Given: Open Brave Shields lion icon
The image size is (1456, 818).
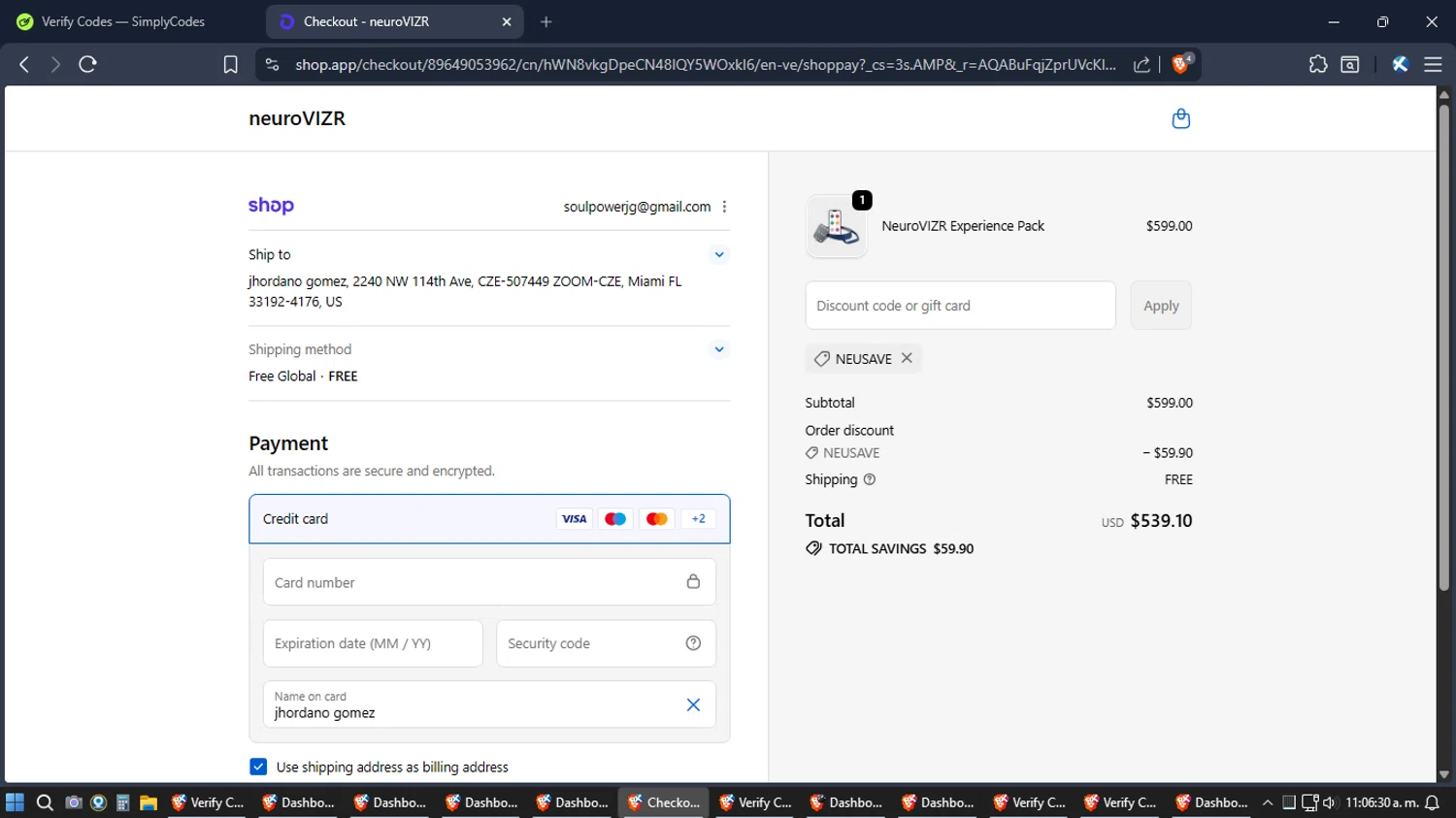Looking at the screenshot, I should coord(1181,64).
